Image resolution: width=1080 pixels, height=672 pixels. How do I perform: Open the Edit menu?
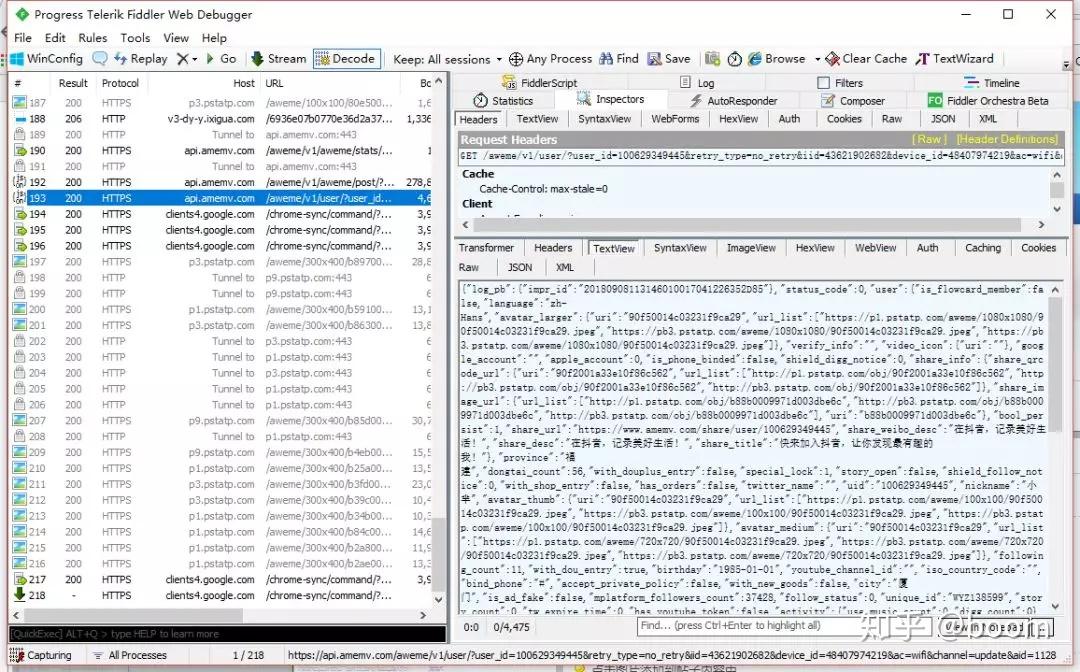click(x=55, y=38)
